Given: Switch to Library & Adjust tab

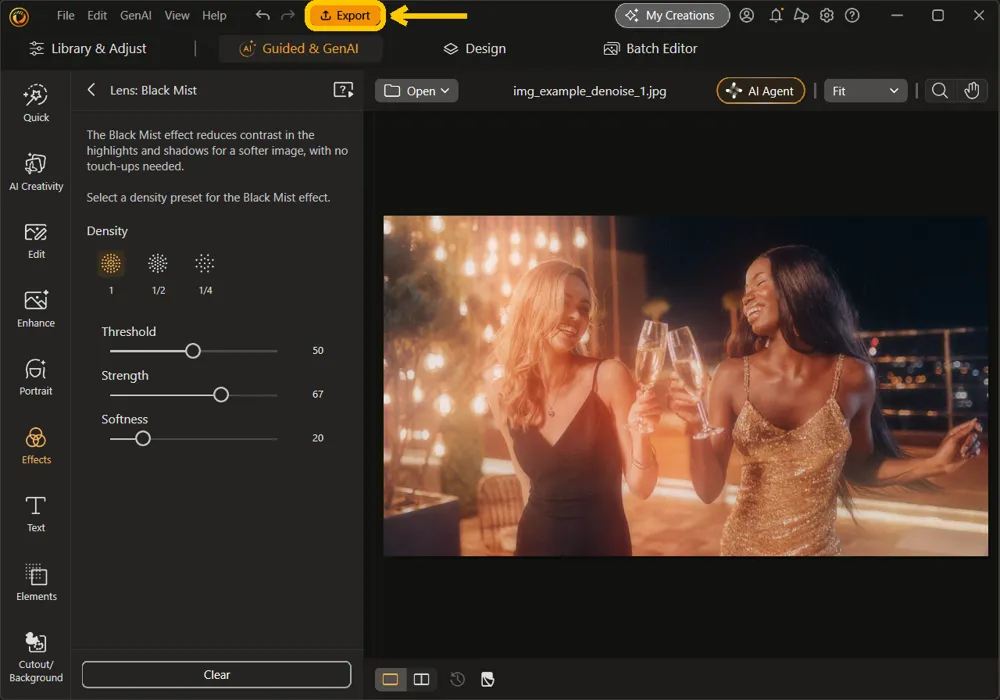Looking at the screenshot, I should 88,48.
